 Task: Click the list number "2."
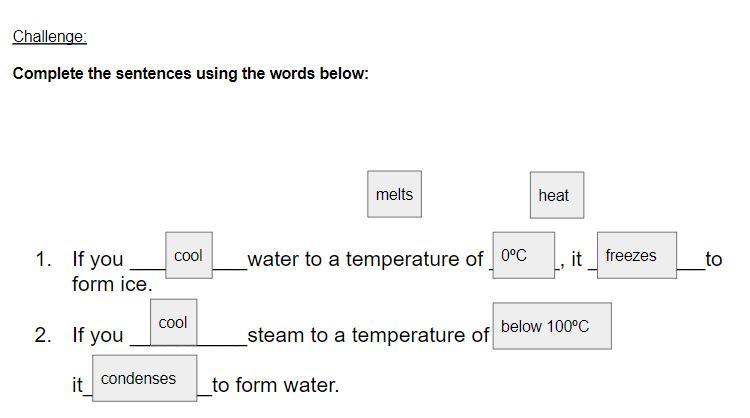[42, 336]
